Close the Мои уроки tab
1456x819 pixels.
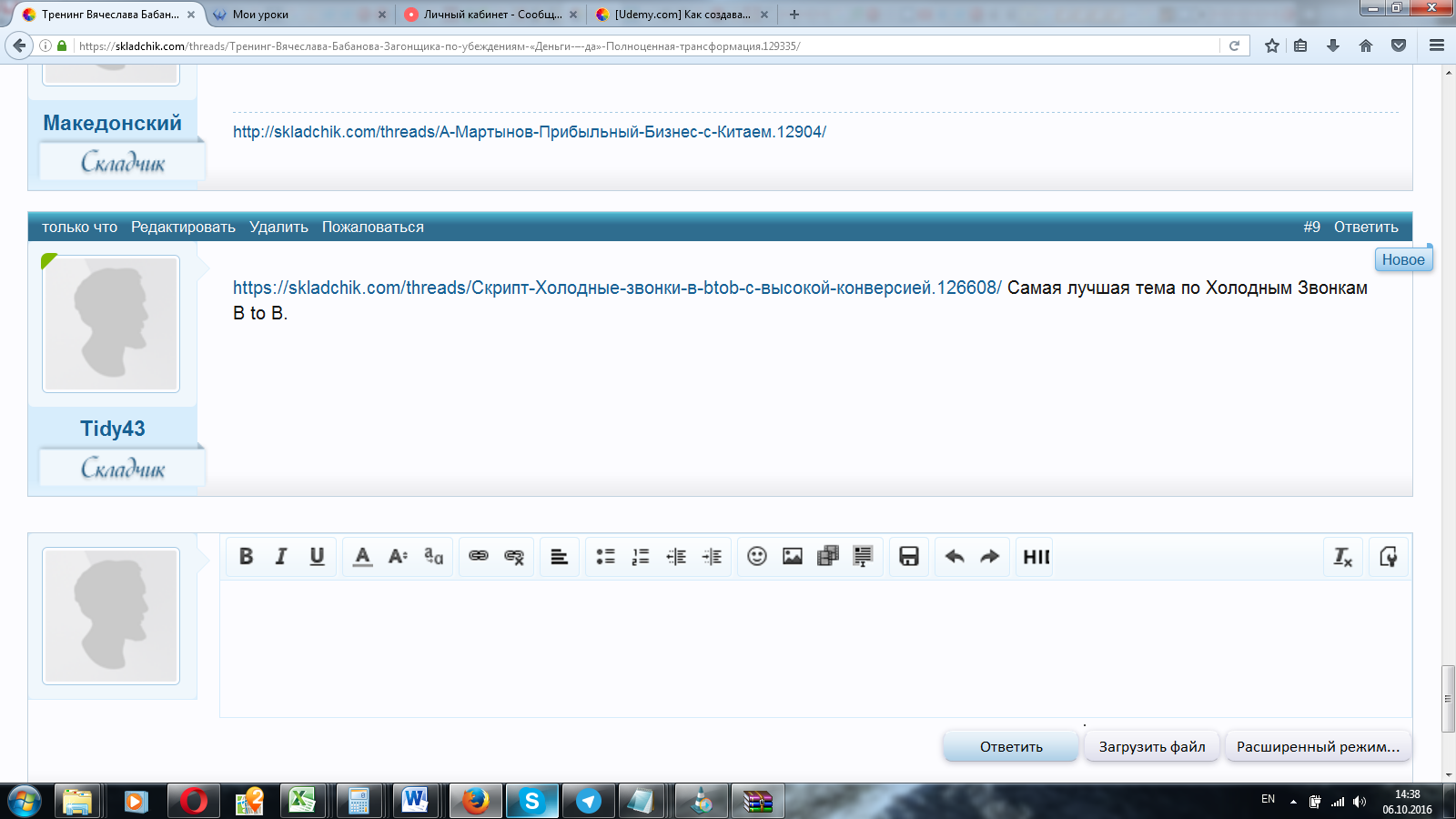tap(381, 15)
